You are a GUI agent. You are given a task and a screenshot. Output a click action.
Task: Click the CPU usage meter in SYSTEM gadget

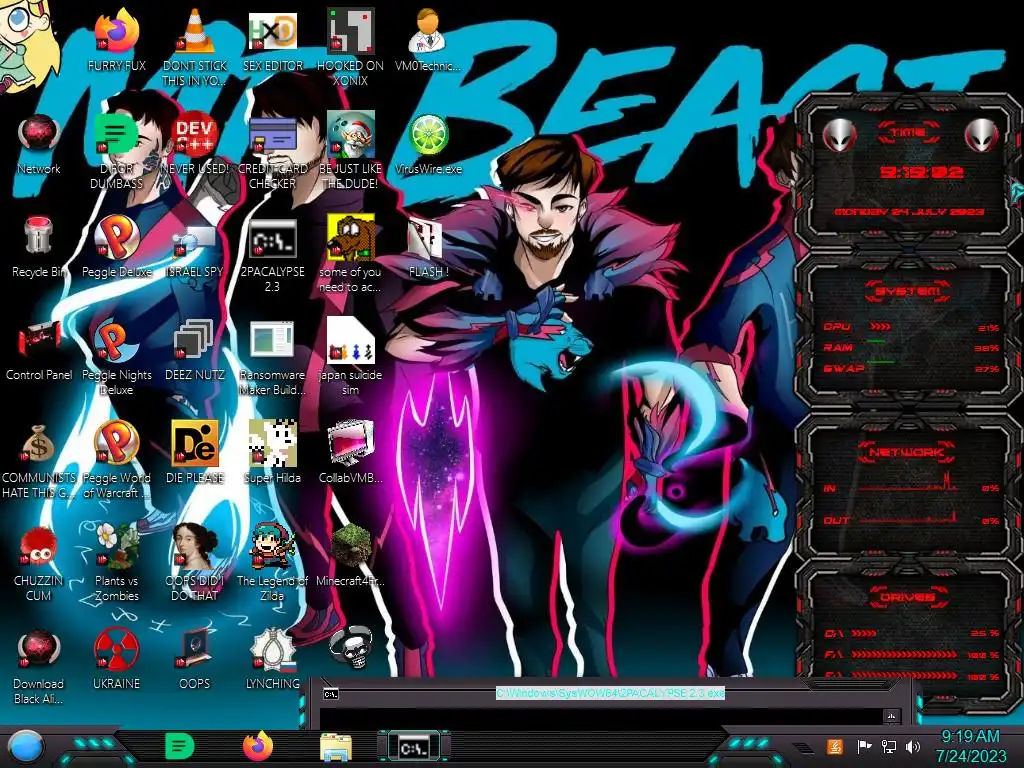912,327
